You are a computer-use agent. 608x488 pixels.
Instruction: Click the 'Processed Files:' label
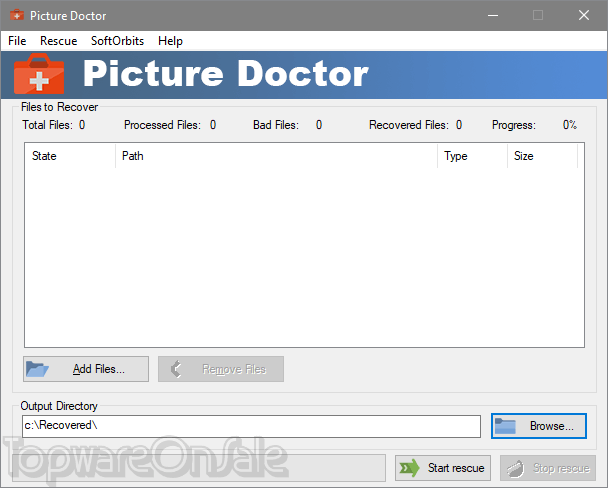[x=162, y=125]
